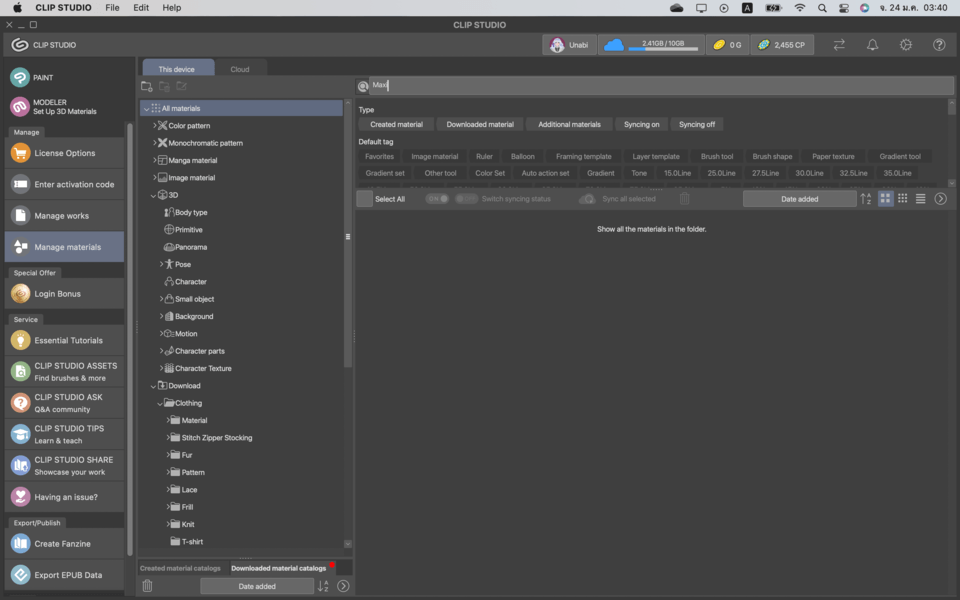Collapse the Clothing folder

160,403
